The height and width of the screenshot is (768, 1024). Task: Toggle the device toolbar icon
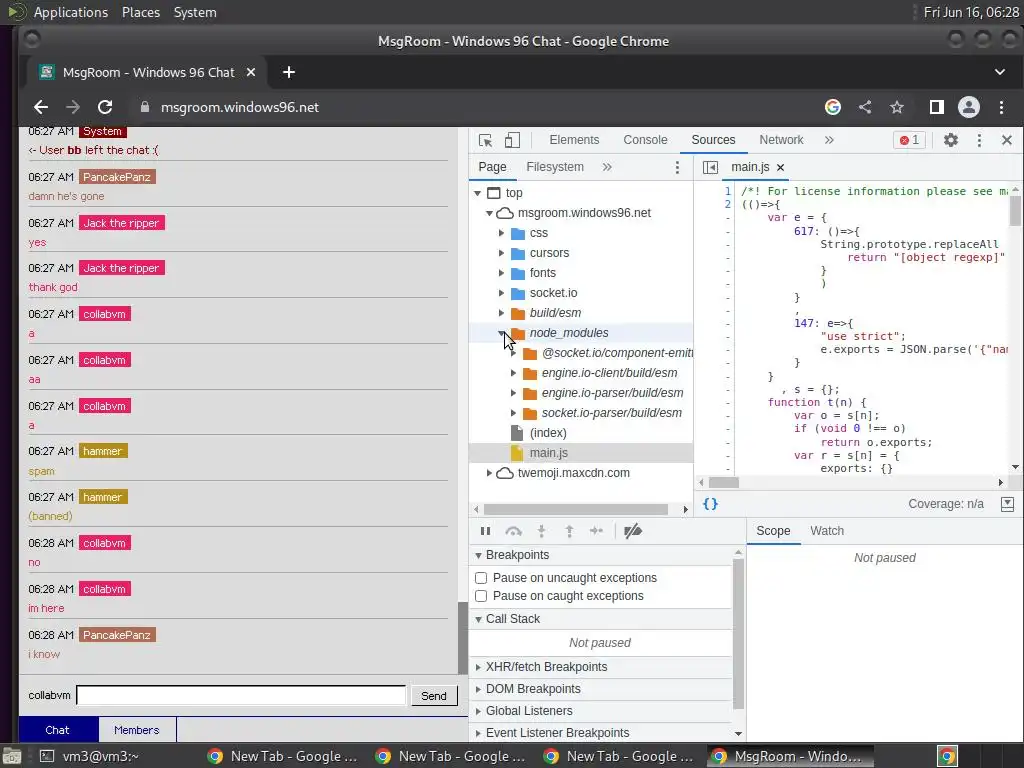512,140
